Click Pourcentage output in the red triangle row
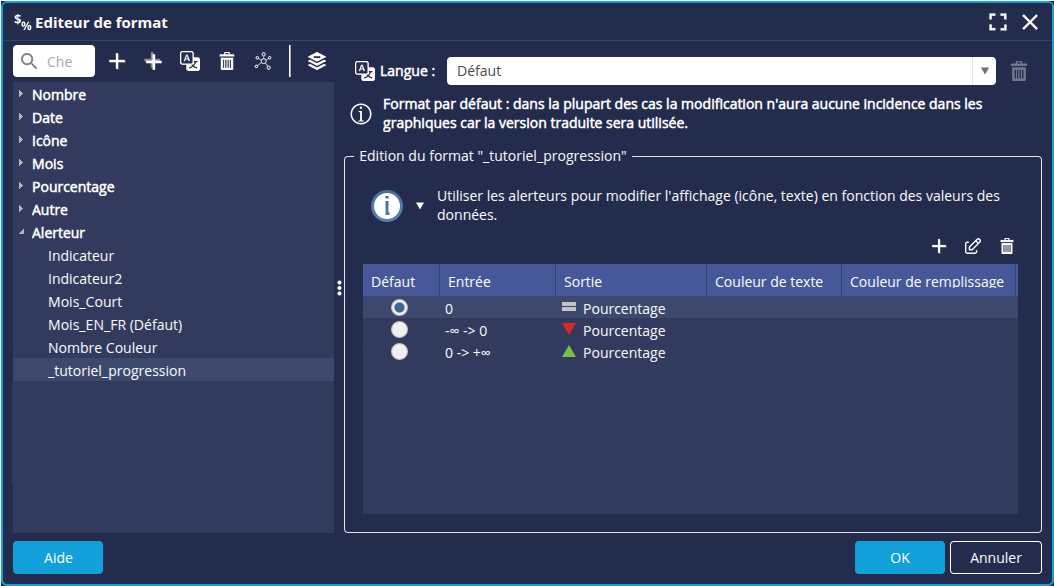This screenshot has height=586, width=1054. (x=624, y=331)
